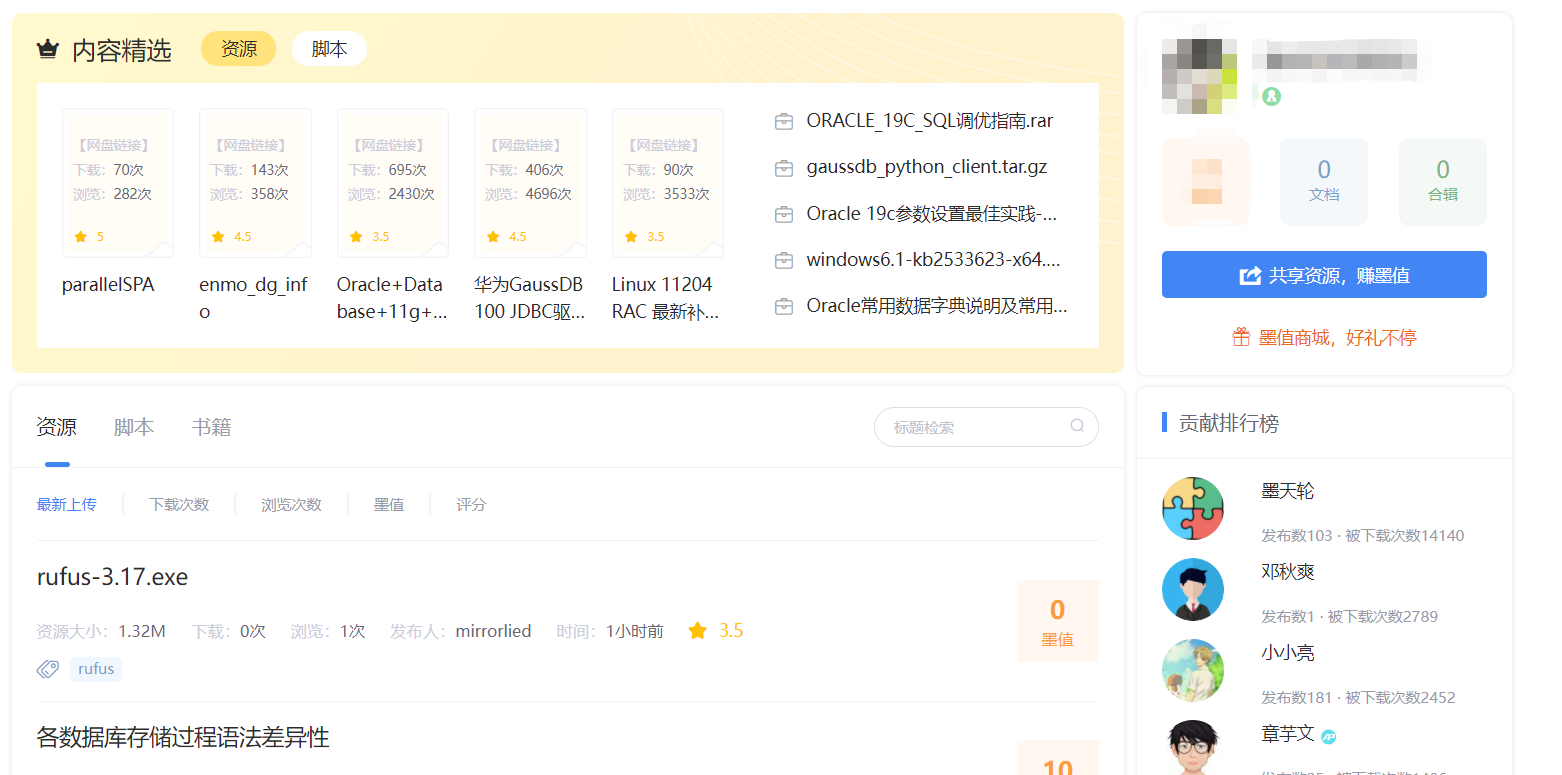Open the enmo_dg_info resource thumbnail

pyautogui.click(x=255, y=183)
